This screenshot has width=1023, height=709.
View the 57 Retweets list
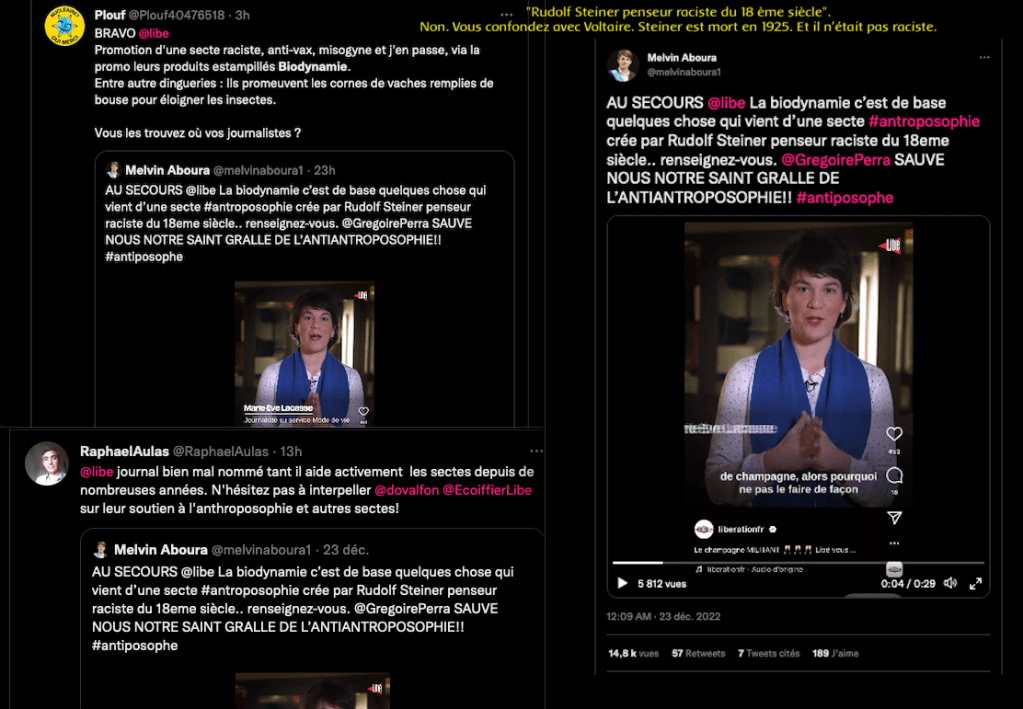(x=698, y=653)
